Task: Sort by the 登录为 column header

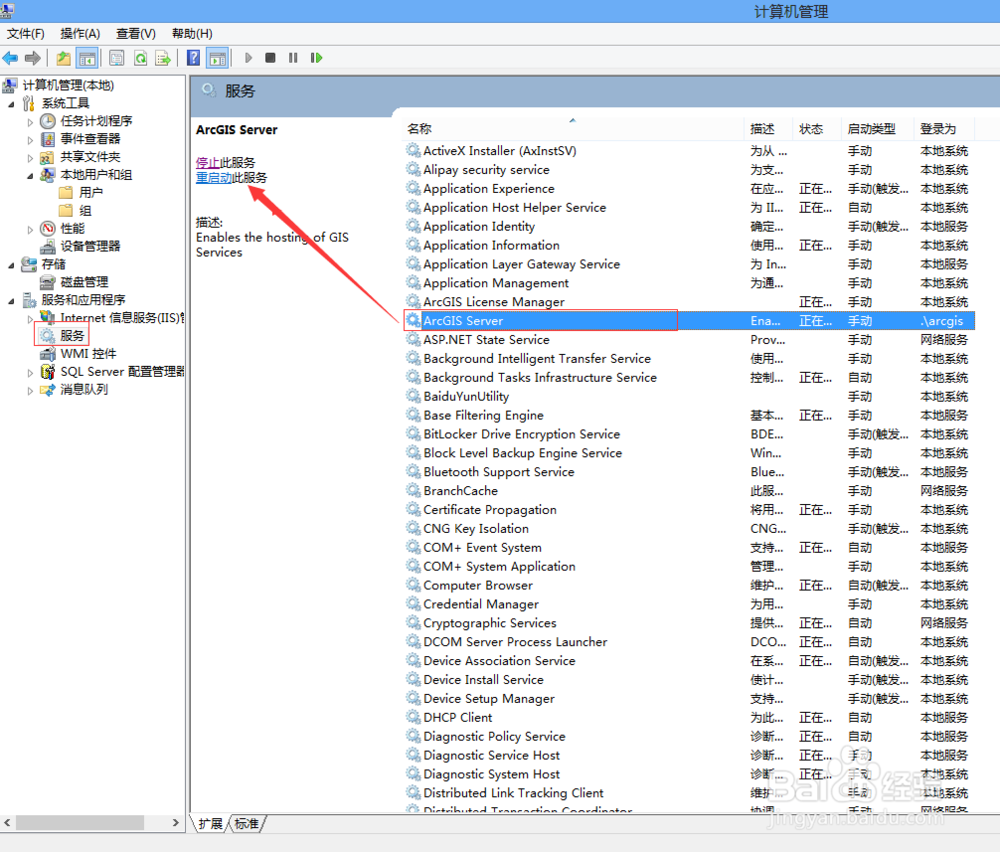Action: pos(944,129)
